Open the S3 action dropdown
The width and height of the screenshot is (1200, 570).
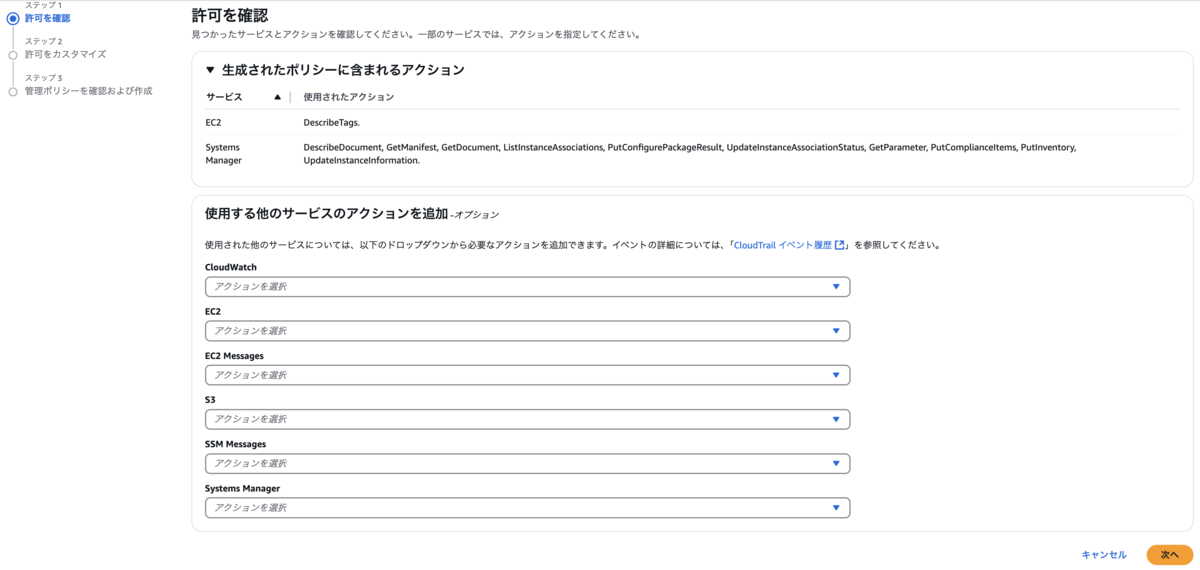tap(527, 419)
